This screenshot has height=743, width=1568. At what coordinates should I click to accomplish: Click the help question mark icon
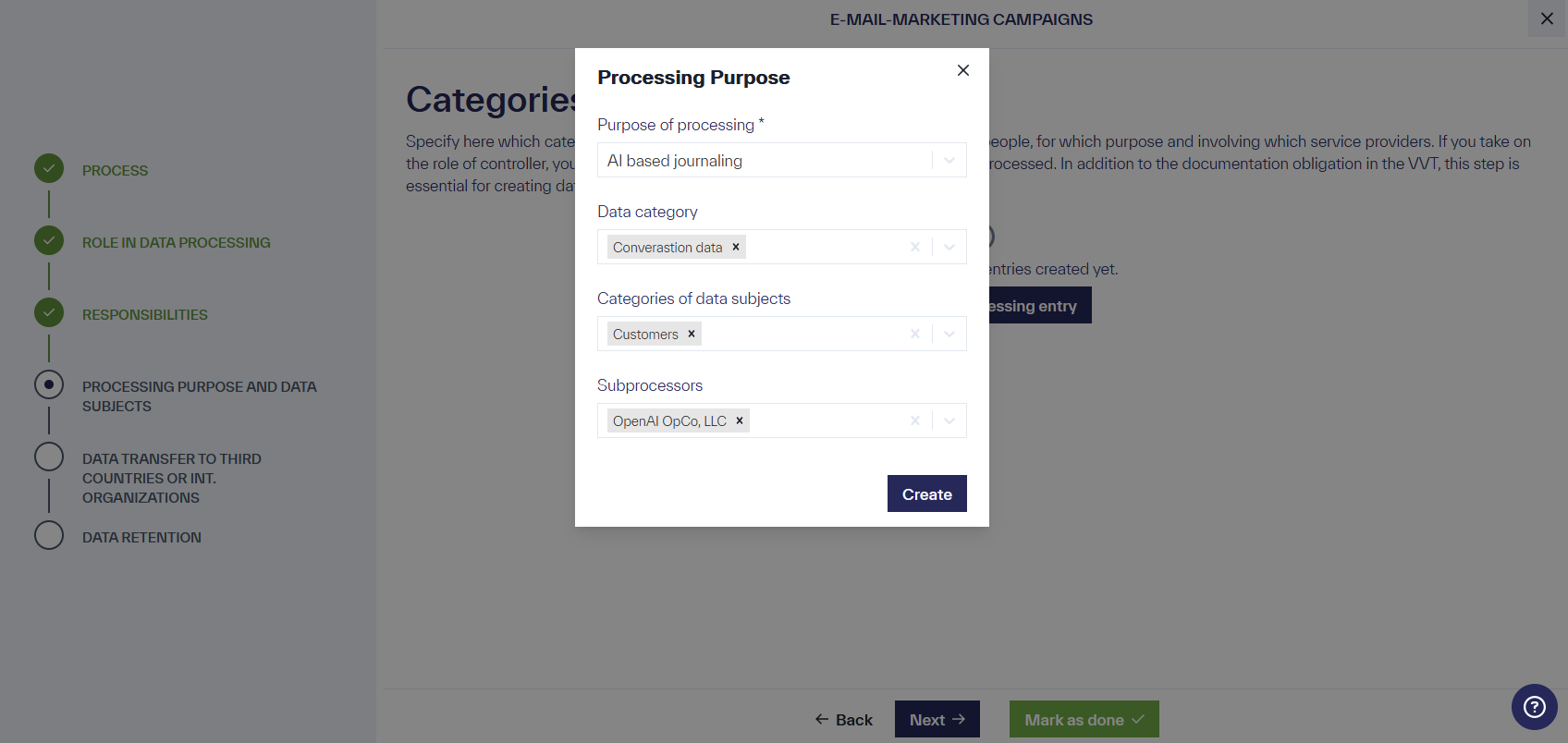click(1534, 707)
